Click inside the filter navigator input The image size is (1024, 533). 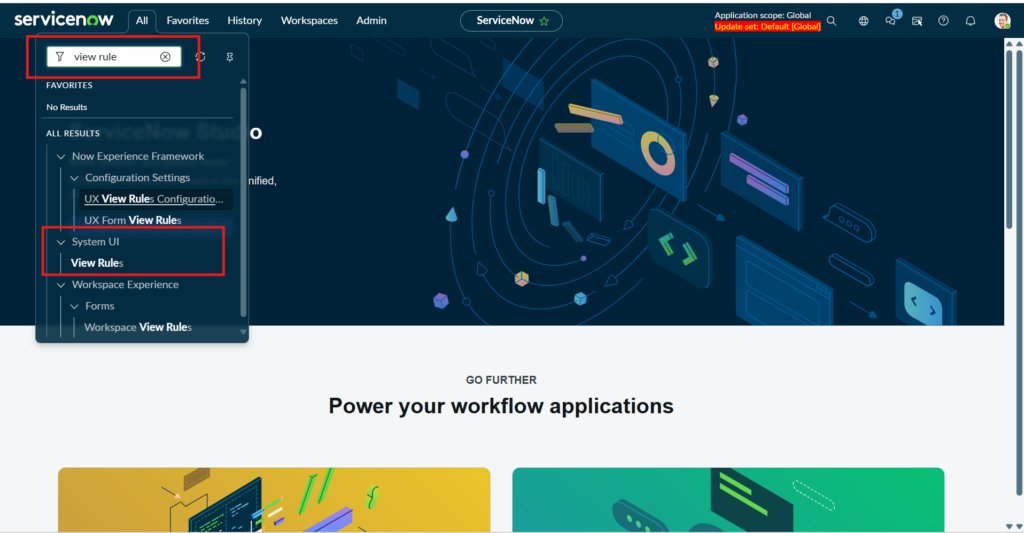tap(110, 57)
